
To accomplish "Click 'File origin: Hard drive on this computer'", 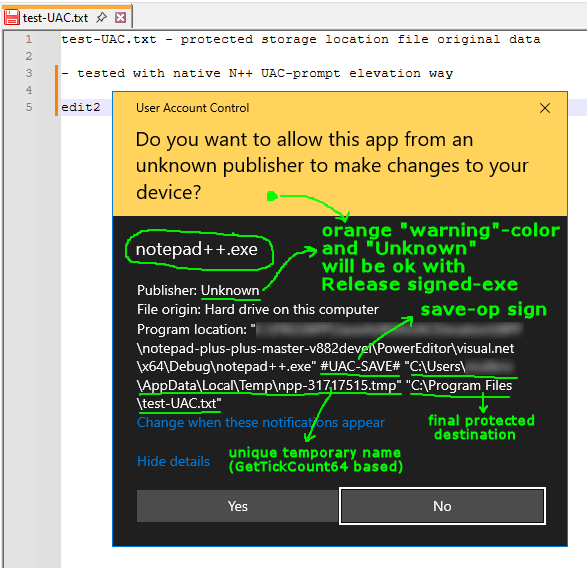I will 258,310.
